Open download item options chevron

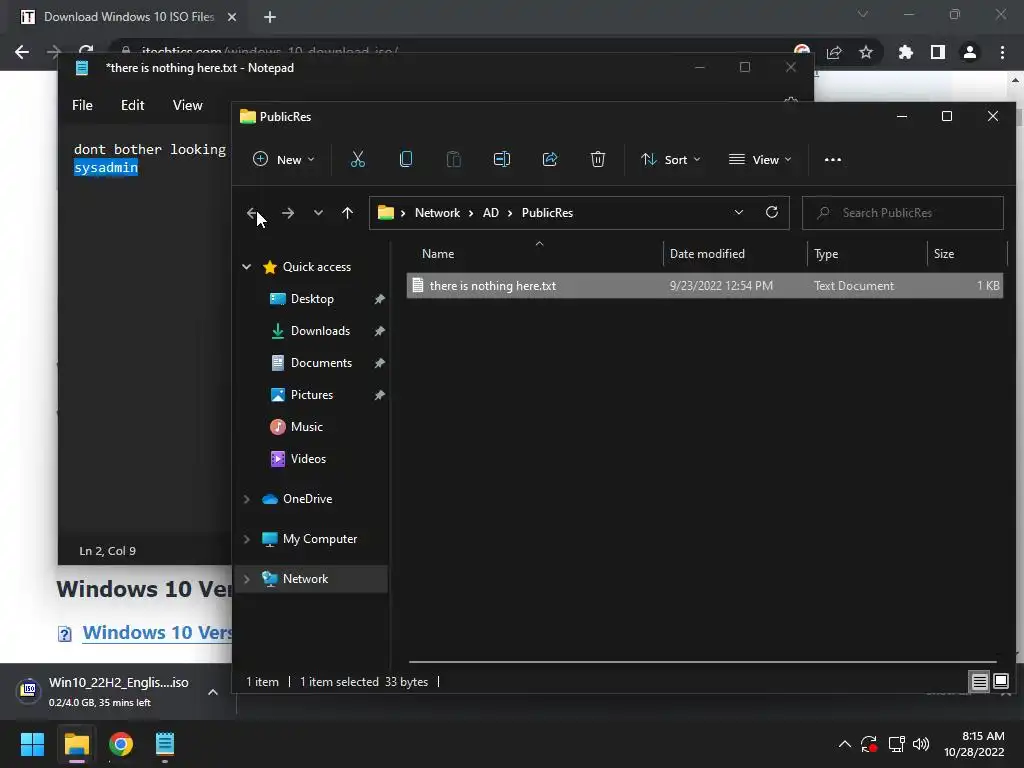pyautogui.click(x=212, y=692)
